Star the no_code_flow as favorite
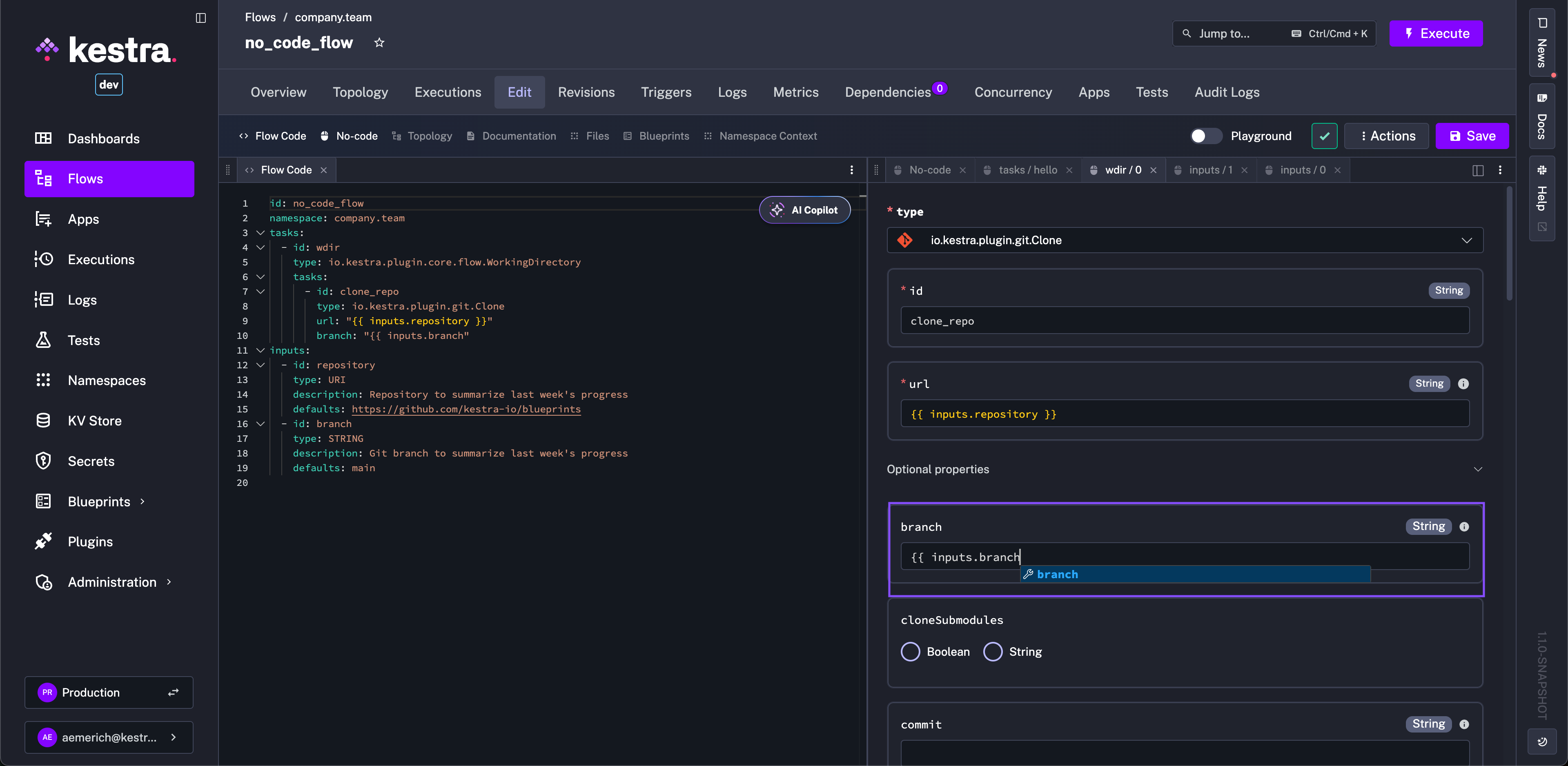The image size is (1568, 766). (x=379, y=42)
